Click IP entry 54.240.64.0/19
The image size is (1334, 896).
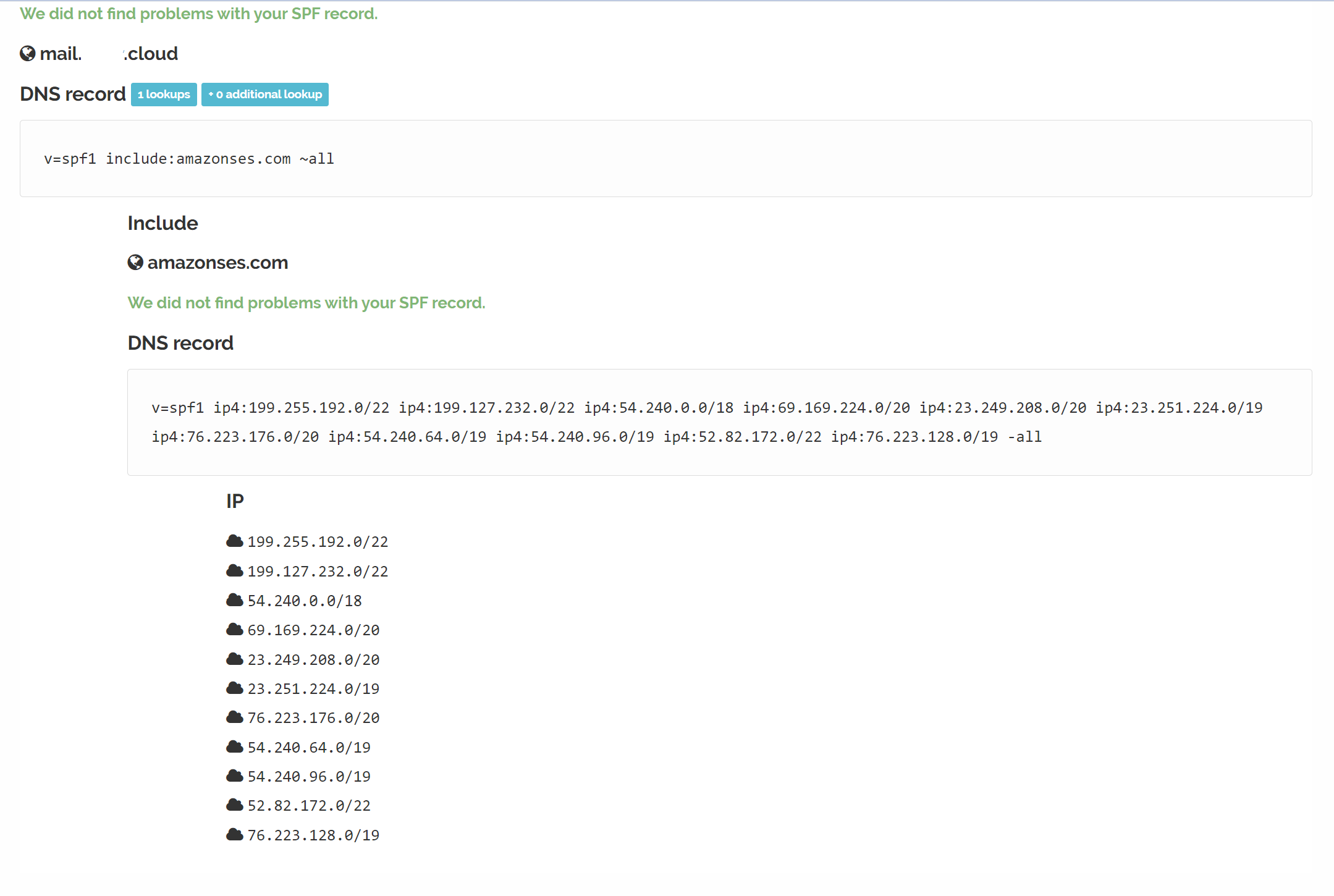pyautogui.click(x=309, y=748)
